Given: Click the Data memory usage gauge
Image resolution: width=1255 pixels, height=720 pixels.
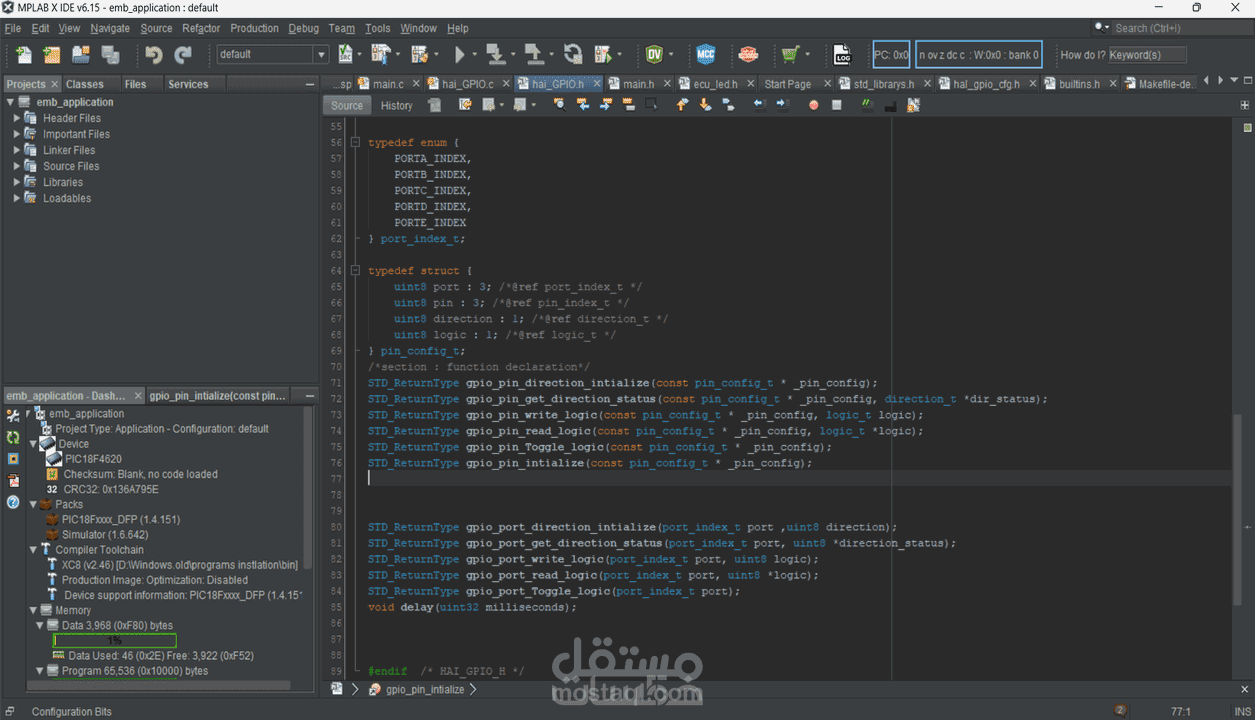Looking at the screenshot, I should point(113,640).
